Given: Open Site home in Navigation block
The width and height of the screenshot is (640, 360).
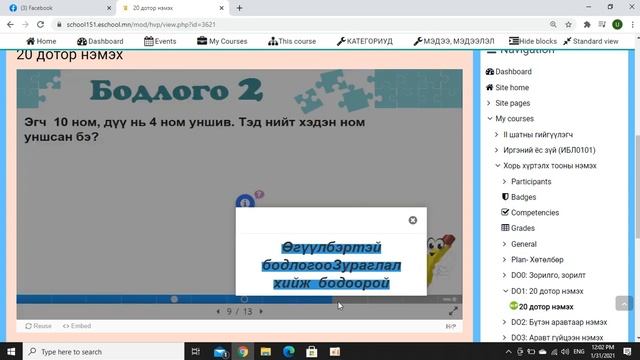Looking at the screenshot, I should (507, 87).
